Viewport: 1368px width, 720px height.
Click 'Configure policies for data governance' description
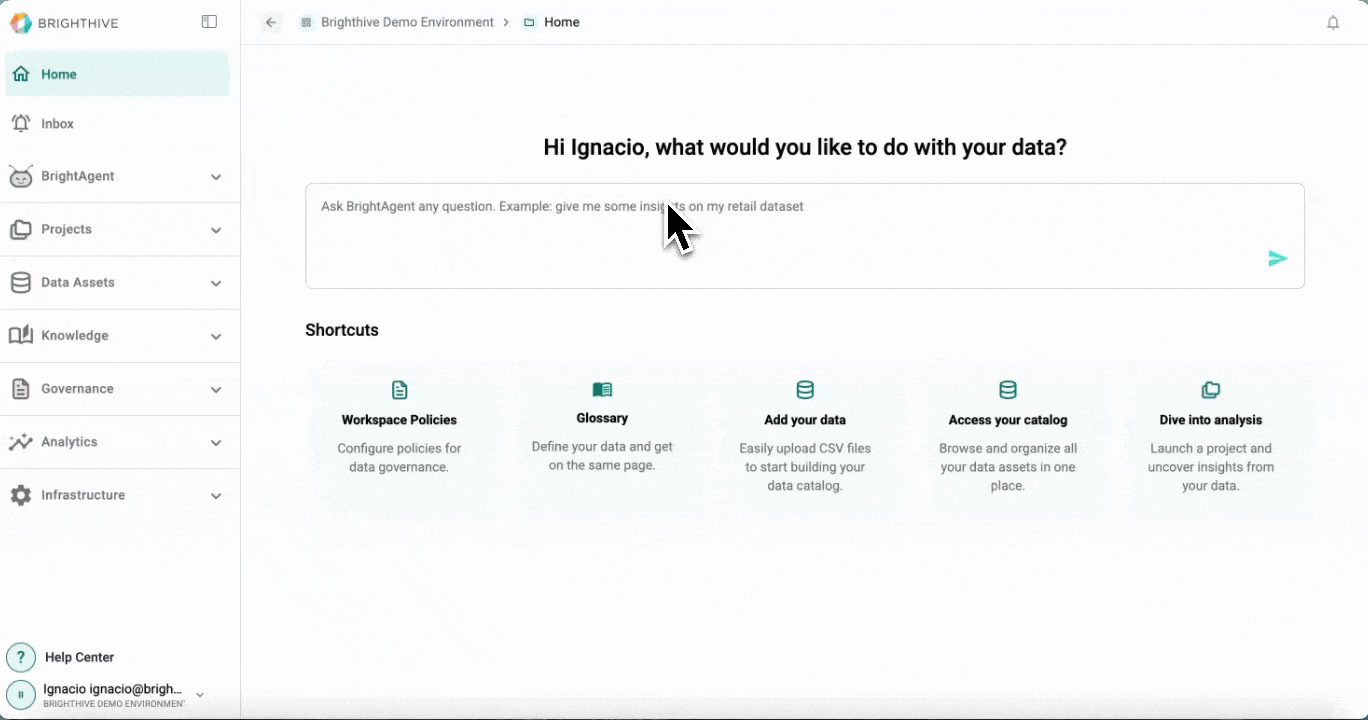click(x=399, y=458)
